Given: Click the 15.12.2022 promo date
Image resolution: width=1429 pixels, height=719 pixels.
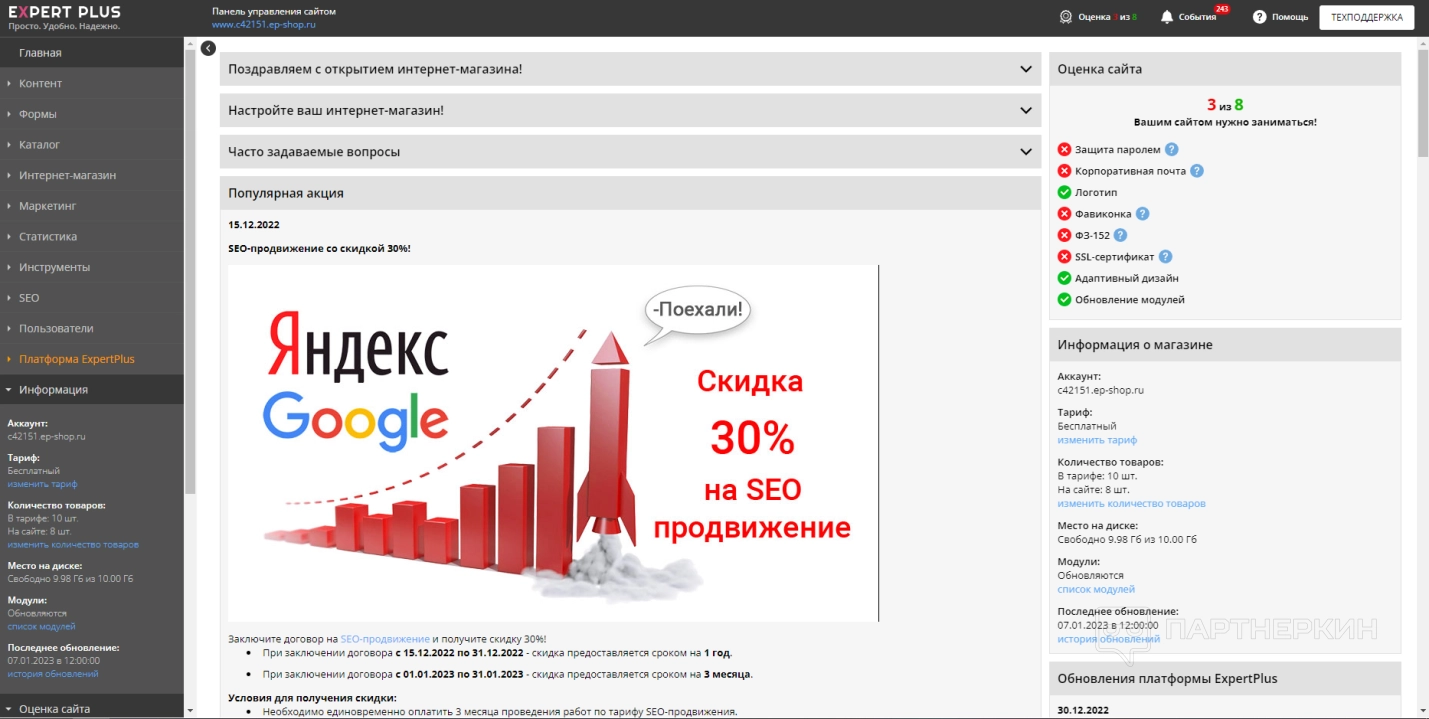Looking at the screenshot, I should [254, 225].
